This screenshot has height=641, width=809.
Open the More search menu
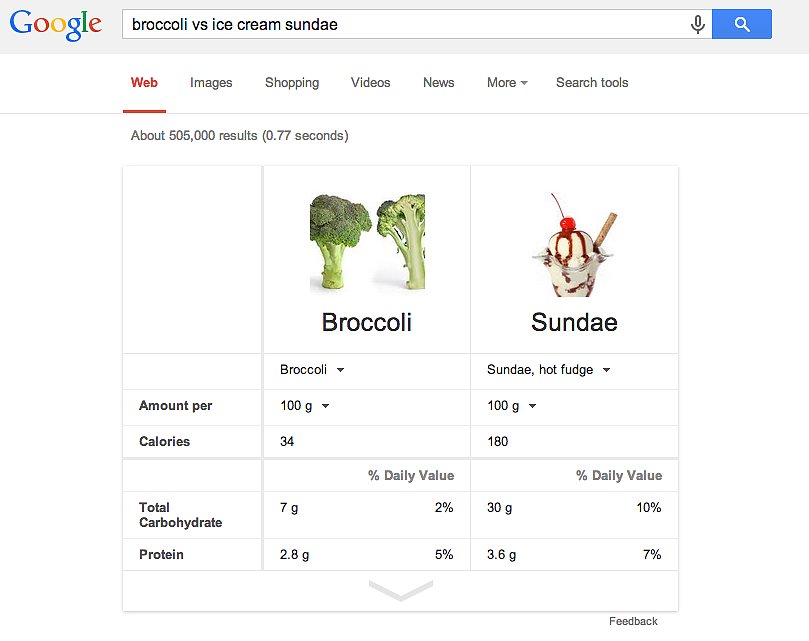point(507,83)
